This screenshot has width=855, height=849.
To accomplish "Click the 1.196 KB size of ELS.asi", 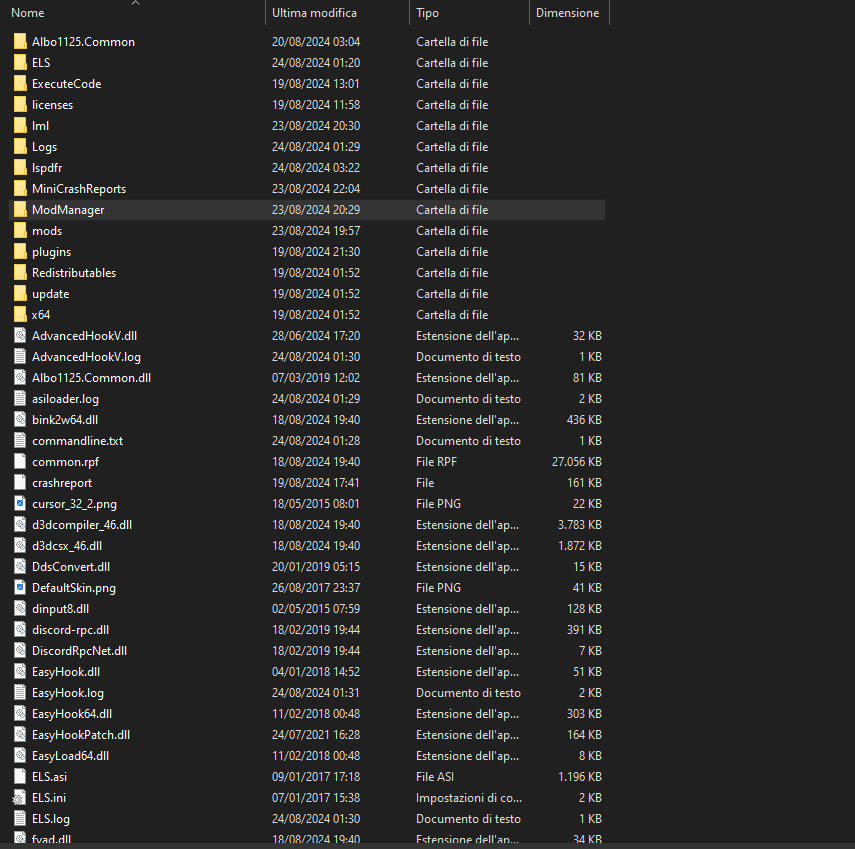I will click(580, 776).
